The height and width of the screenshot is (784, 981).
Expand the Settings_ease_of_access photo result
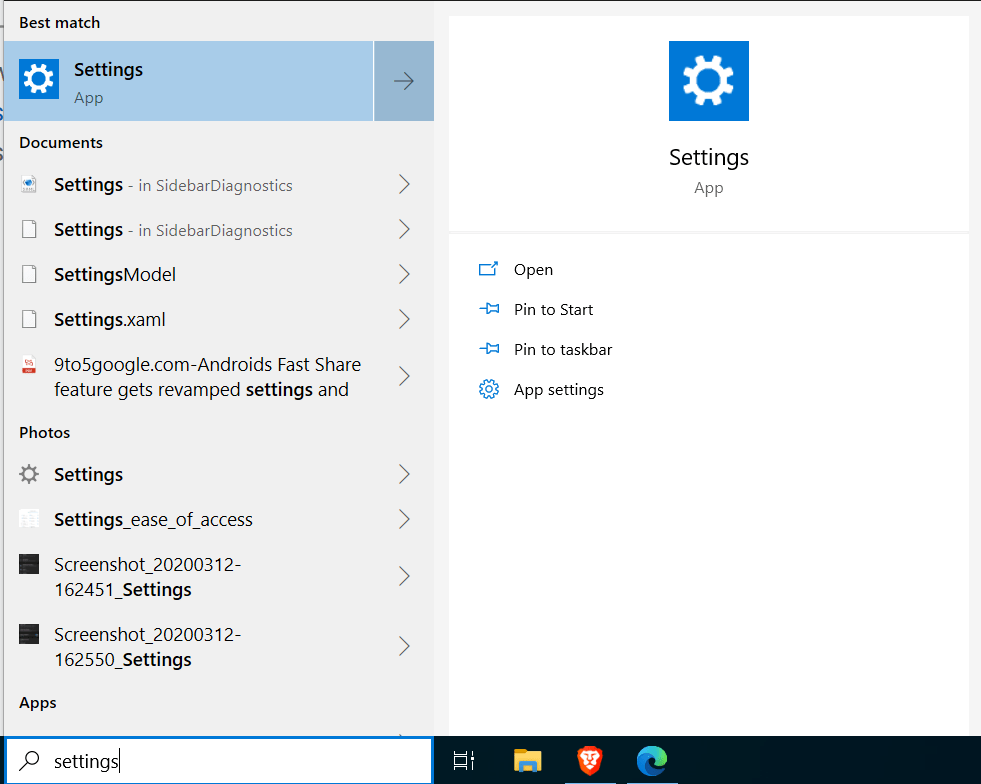[x=404, y=519]
